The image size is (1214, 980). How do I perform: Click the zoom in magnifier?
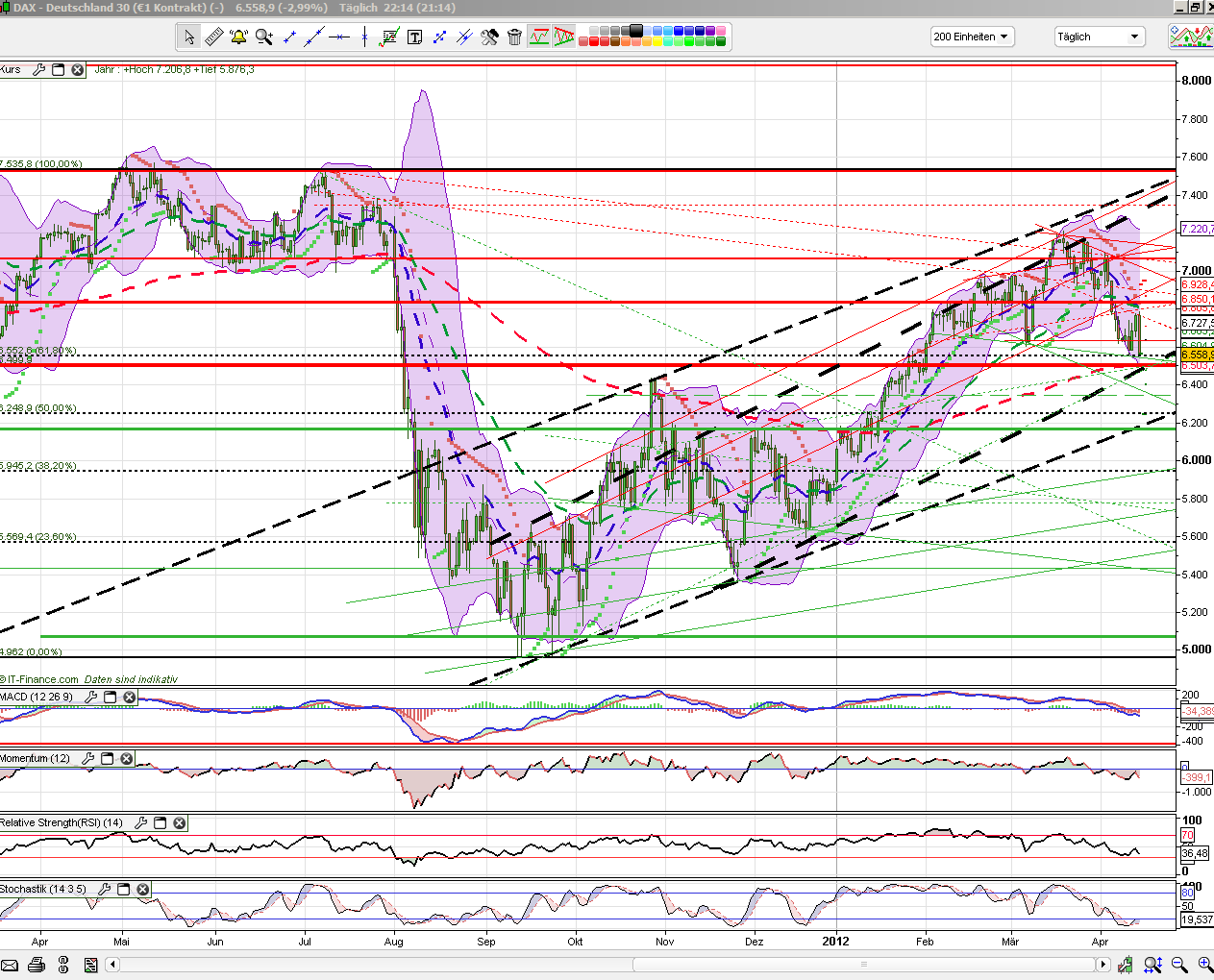1204,965
